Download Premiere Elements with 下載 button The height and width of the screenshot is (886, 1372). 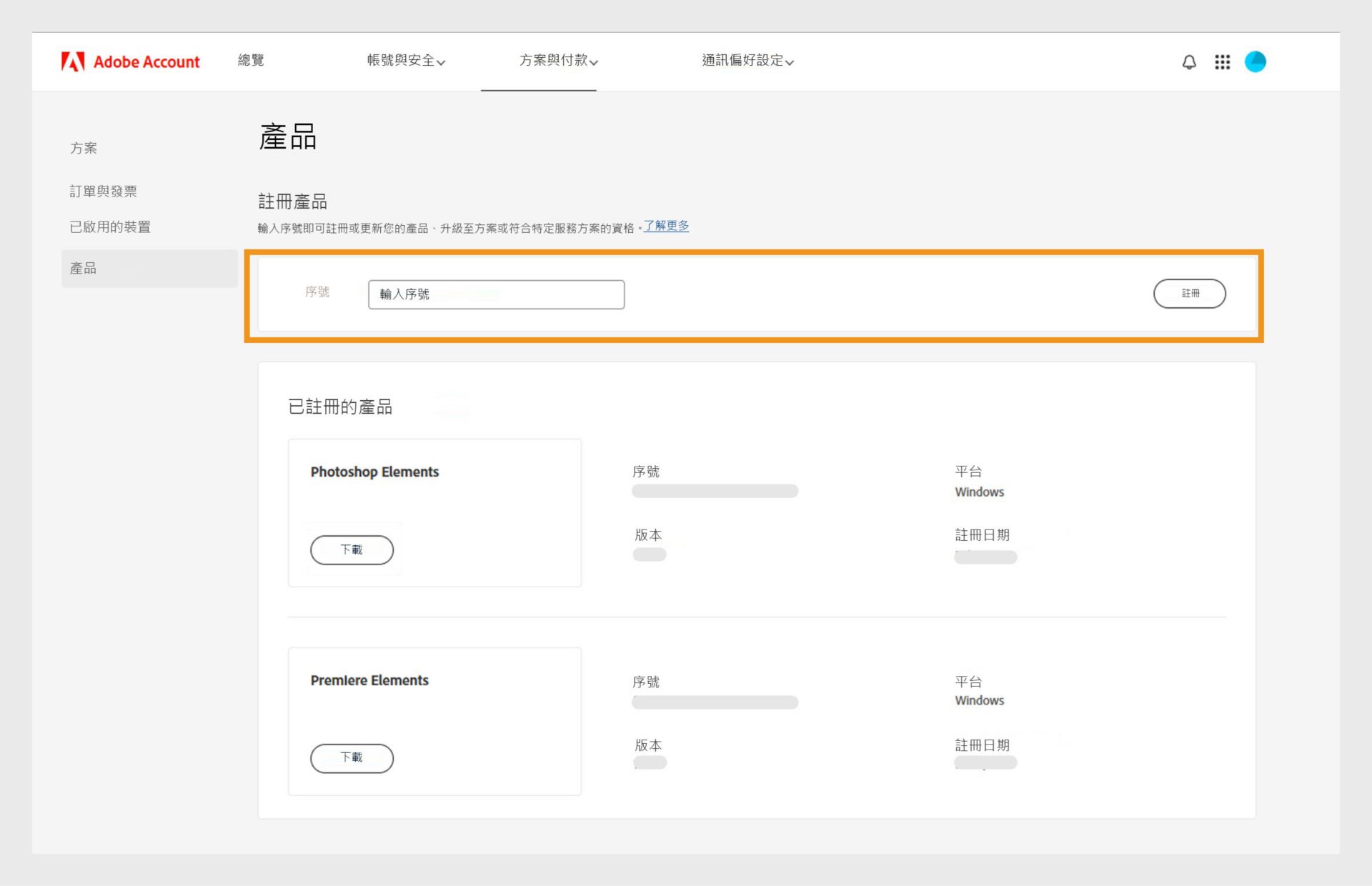352,757
